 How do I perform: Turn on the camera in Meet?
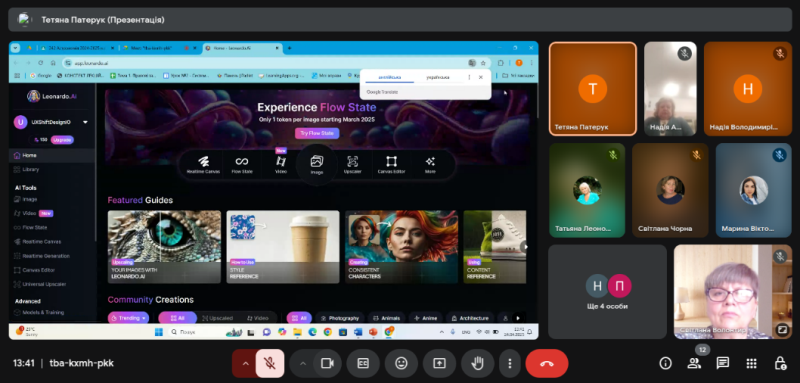pos(327,363)
